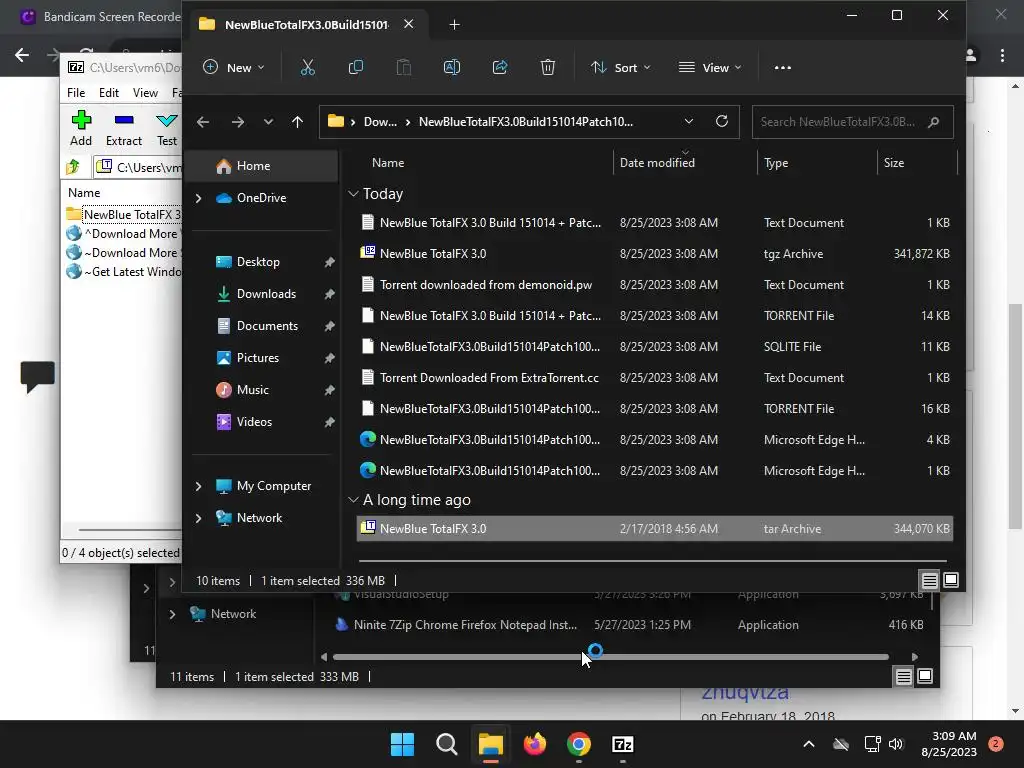Add a new Explorer tab
The image size is (1024, 768).
point(455,25)
